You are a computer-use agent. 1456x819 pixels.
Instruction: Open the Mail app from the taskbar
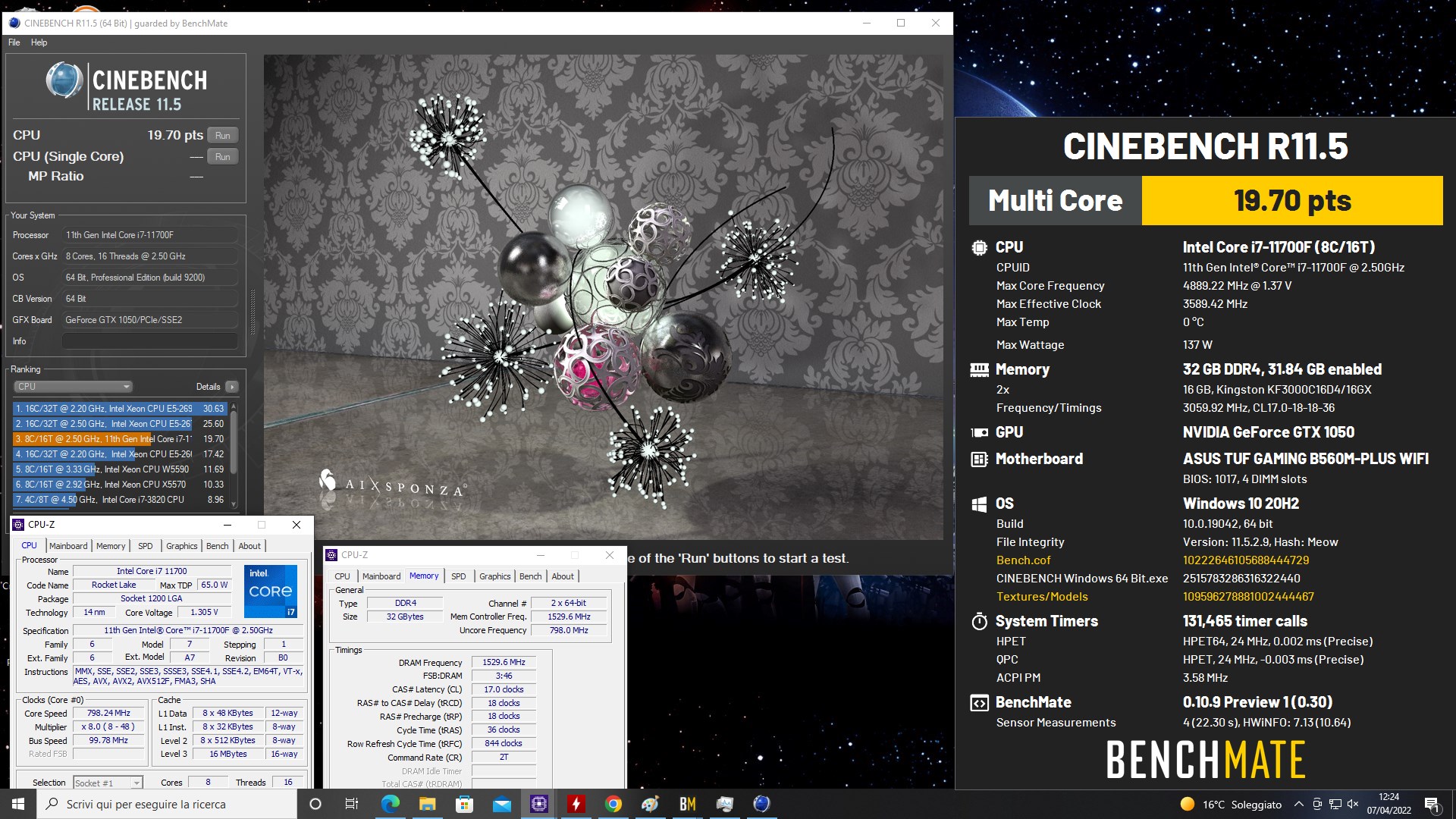[501, 804]
